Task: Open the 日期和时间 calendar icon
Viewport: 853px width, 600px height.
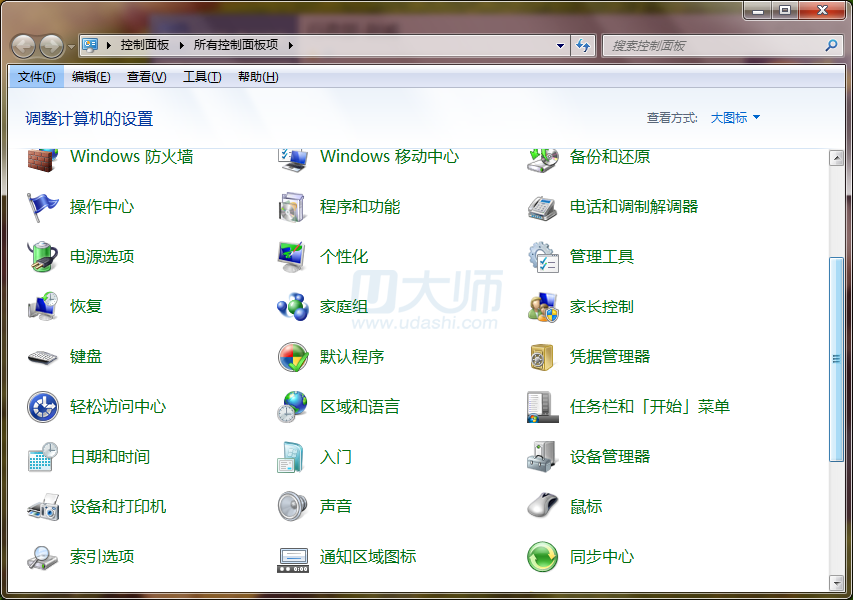Action: tap(42, 457)
